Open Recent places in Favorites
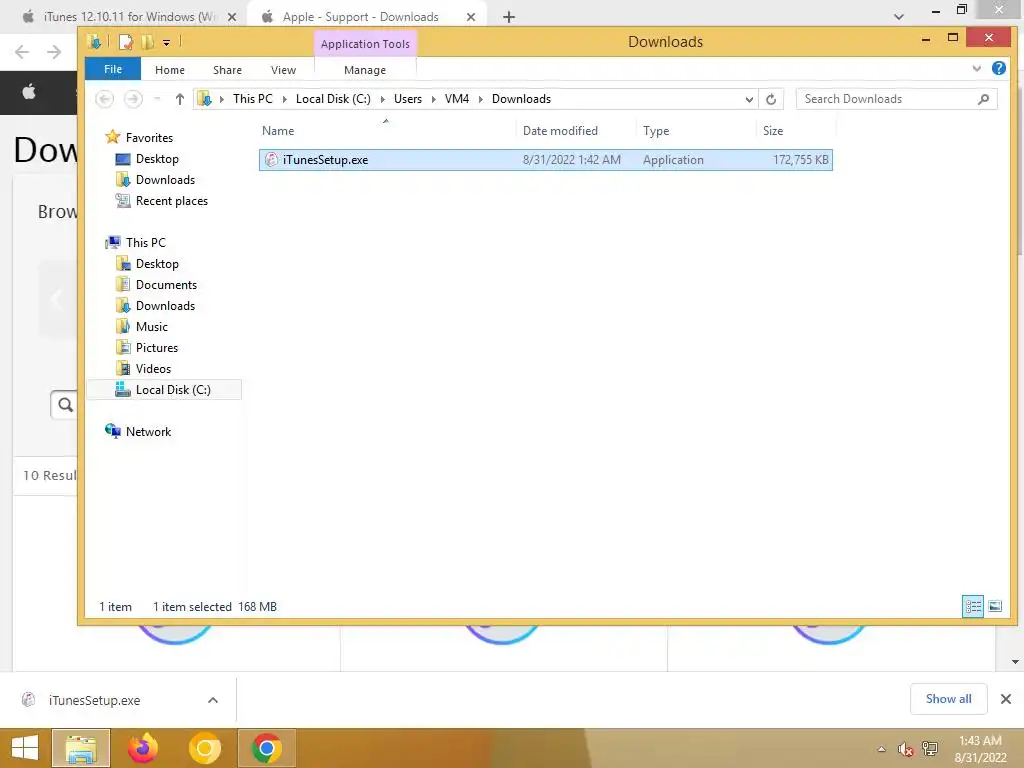This screenshot has height=768, width=1024. 172,200
